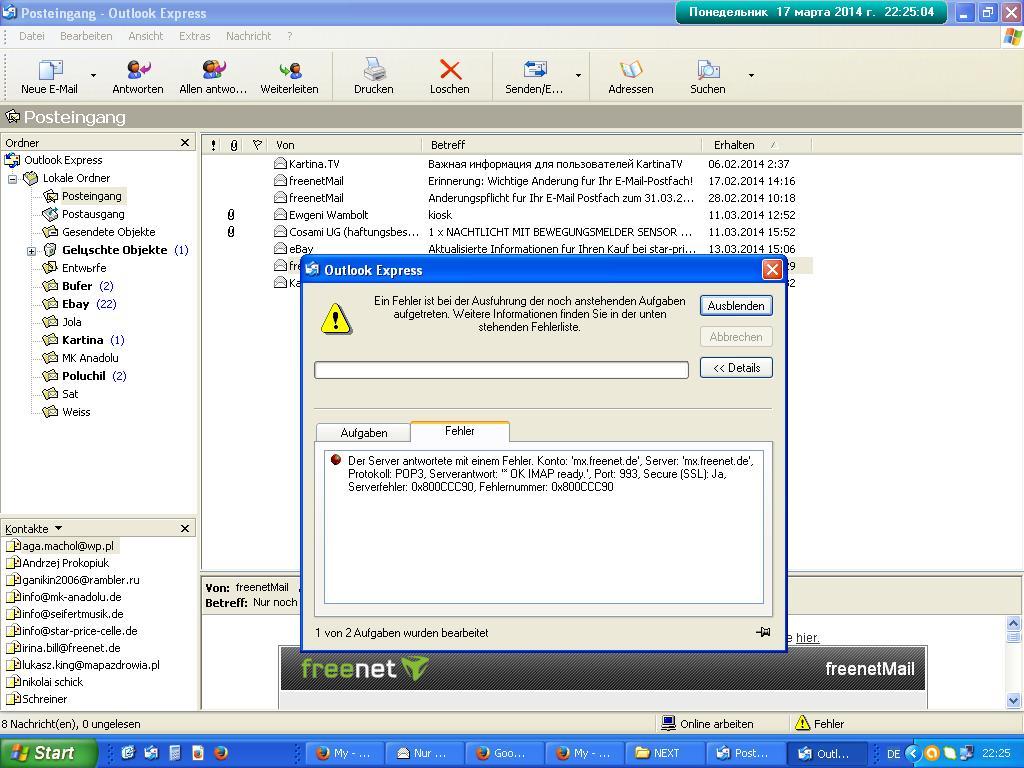Viewport: 1024px width, 768px height.
Task: Select contact irina.bill@freenet.de
Action: pyautogui.click(x=63, y=648)
